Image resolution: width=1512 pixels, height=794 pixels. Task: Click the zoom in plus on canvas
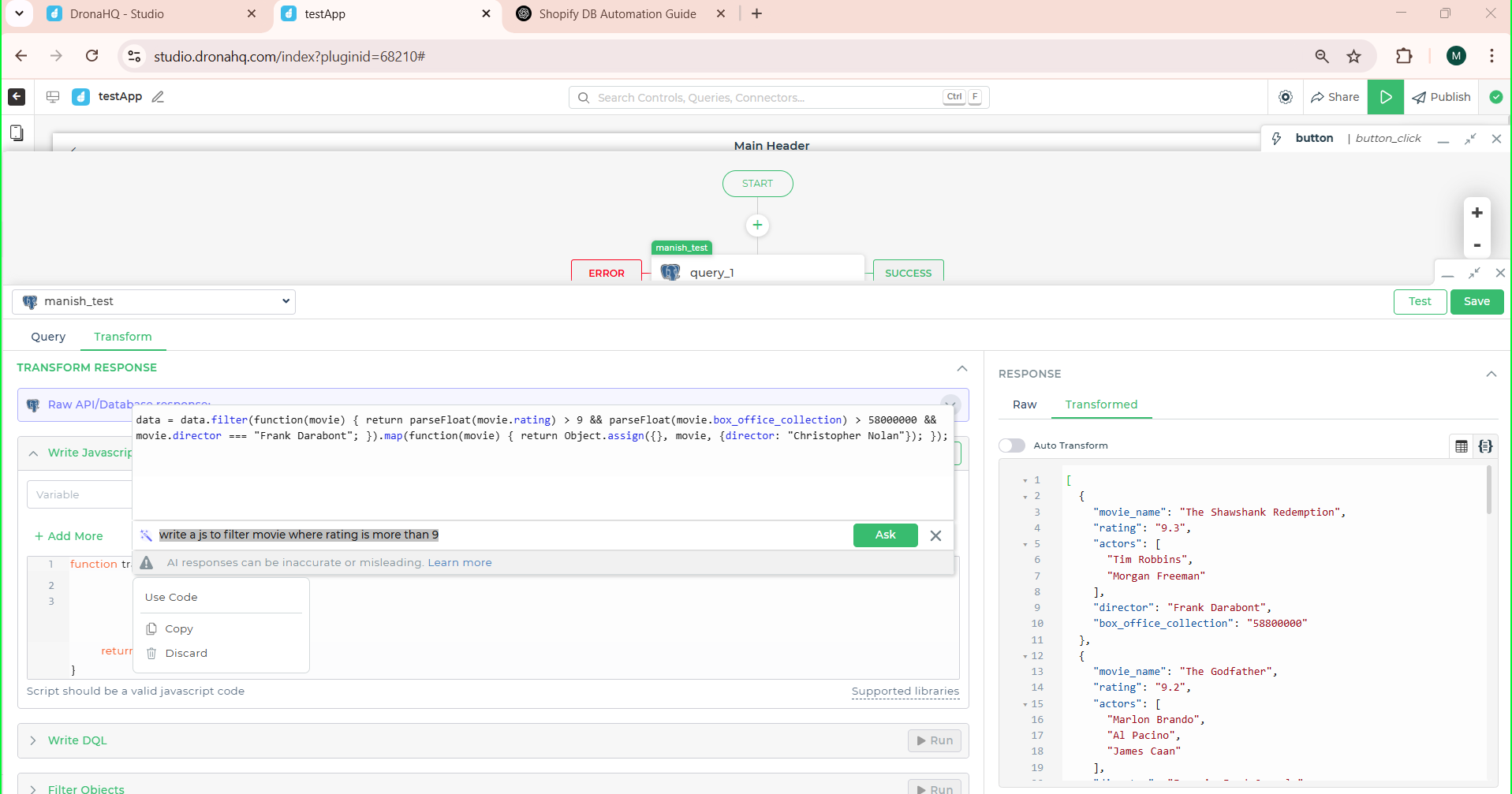click(1477, 213)
